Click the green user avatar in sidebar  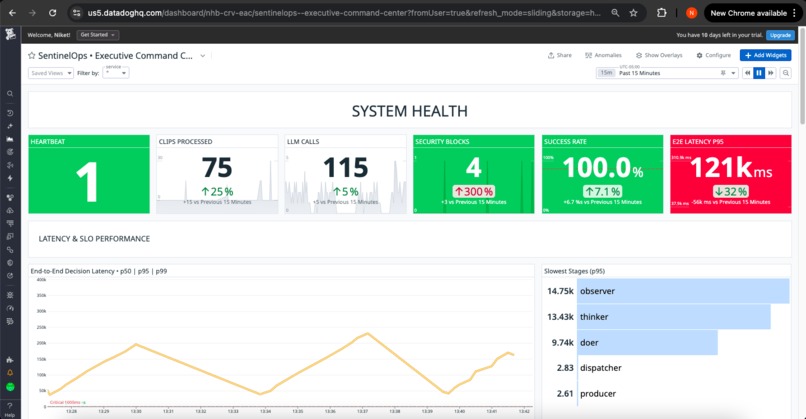(10, 387)
